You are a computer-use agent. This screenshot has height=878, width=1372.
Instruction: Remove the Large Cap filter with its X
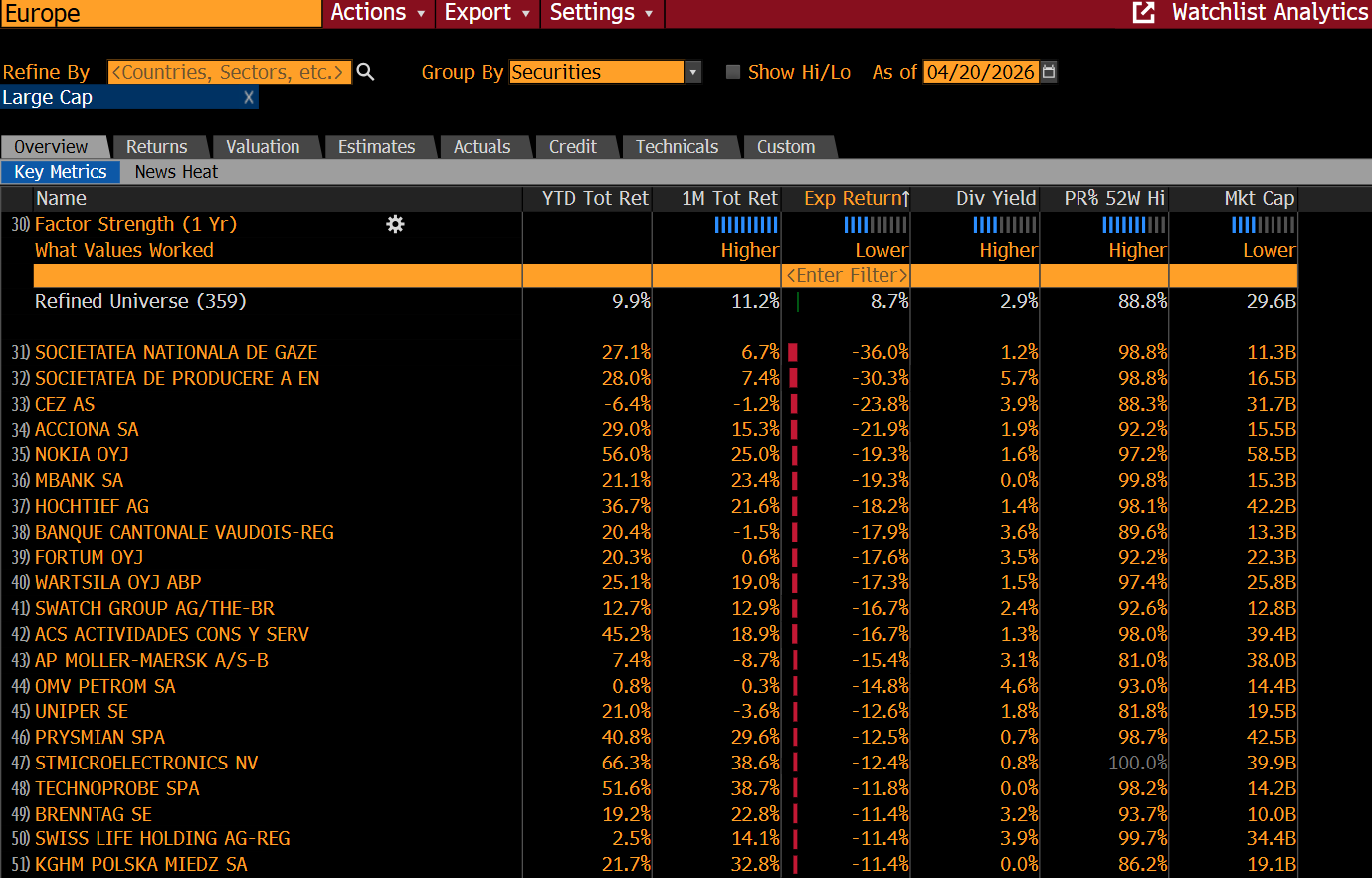249,97
